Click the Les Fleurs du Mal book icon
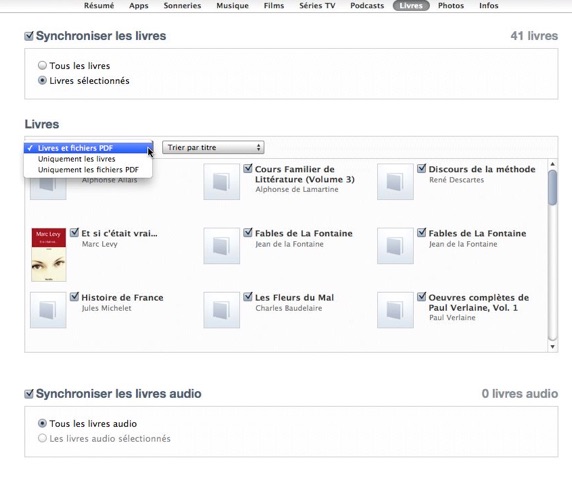The width and height of the screenshot is (572, 477). pos(221,310)
